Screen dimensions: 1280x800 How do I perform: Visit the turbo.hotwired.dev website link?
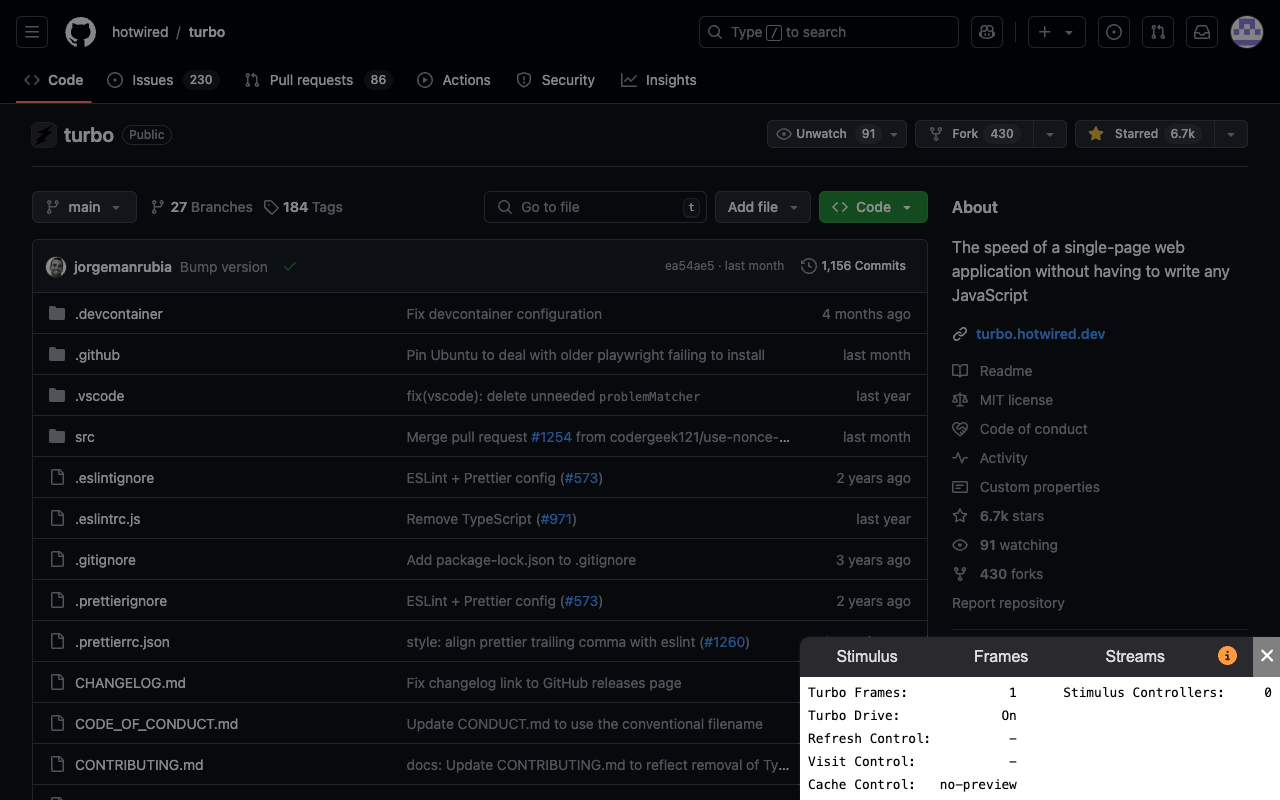click(x=1040, y=334)
